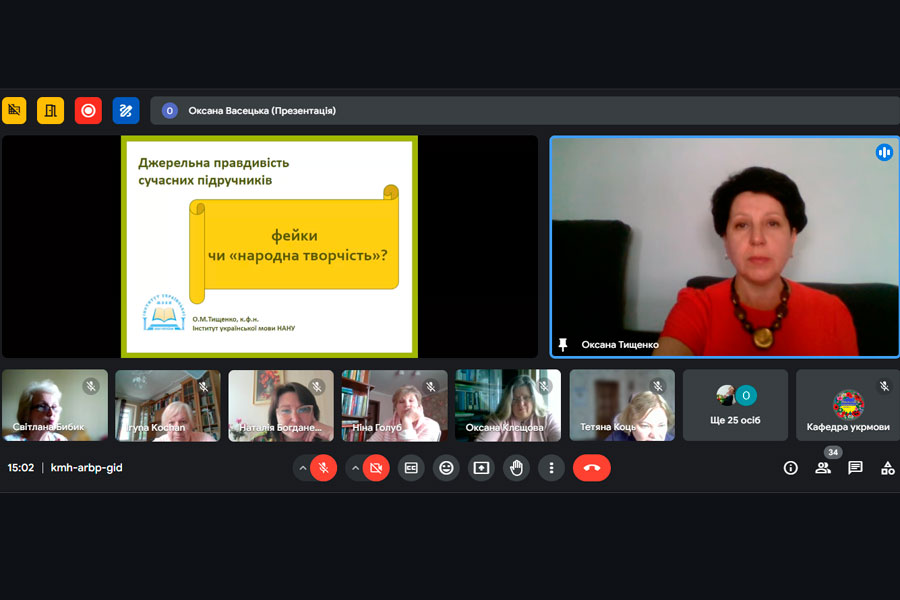
Task: Click the 15:02 time display
Action: click(21, 468)
